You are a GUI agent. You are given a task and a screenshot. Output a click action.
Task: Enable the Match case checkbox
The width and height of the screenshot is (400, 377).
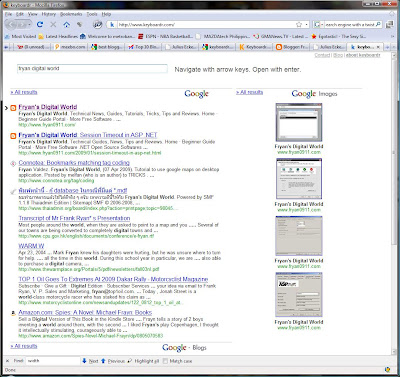point(165,361)
